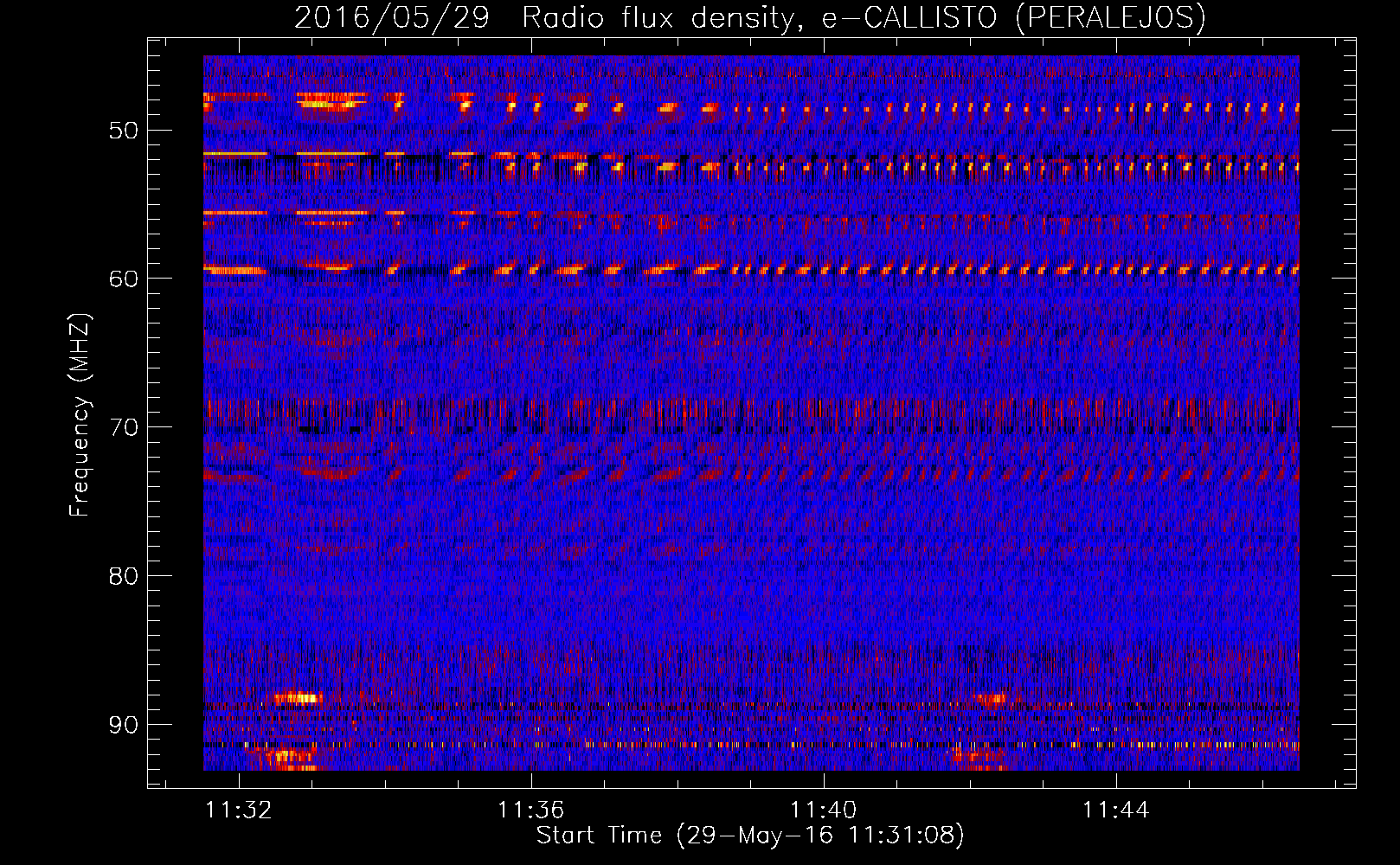Viewport: 1400px width, 865px height.
Task: Click the 70 frequency tick label
Action: 123,427
